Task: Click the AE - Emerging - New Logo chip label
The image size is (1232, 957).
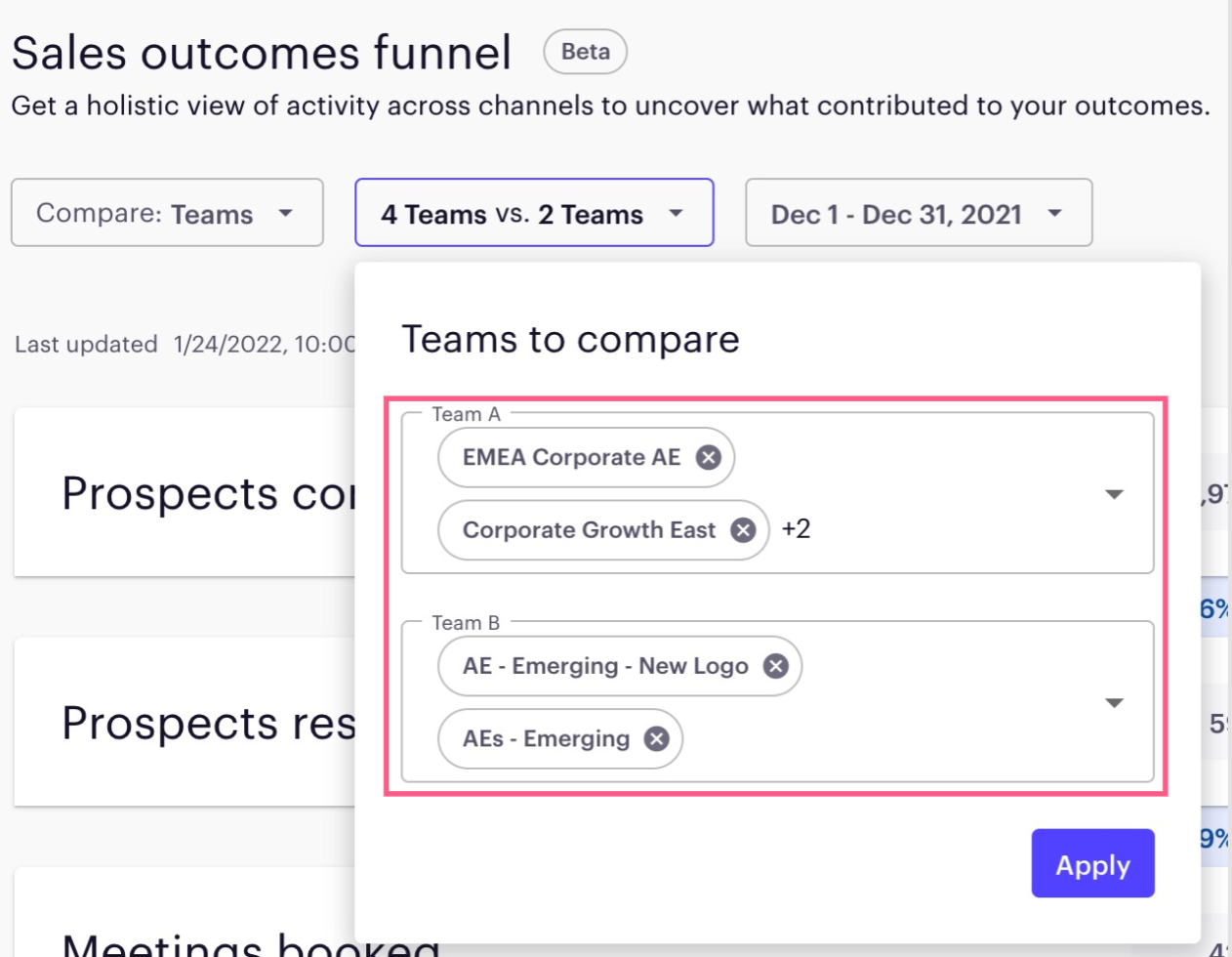Action: 605,666
